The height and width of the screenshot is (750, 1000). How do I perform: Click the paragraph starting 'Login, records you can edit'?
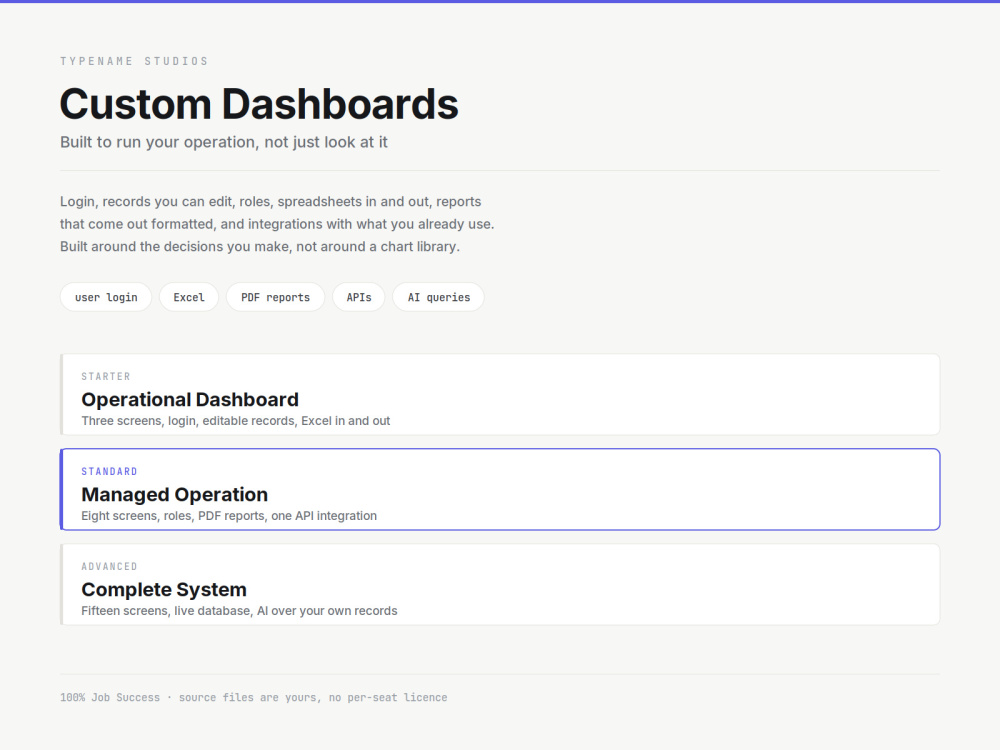[277, 224]
